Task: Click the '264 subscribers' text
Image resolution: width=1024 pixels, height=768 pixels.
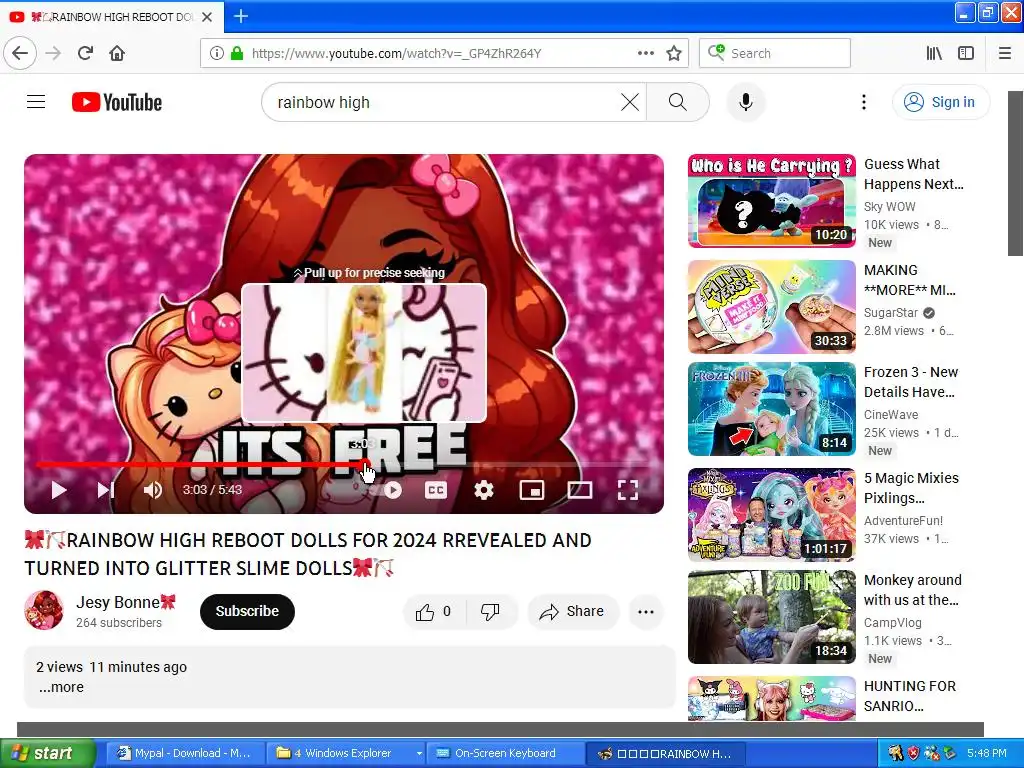Action: (x=119, y=622)
